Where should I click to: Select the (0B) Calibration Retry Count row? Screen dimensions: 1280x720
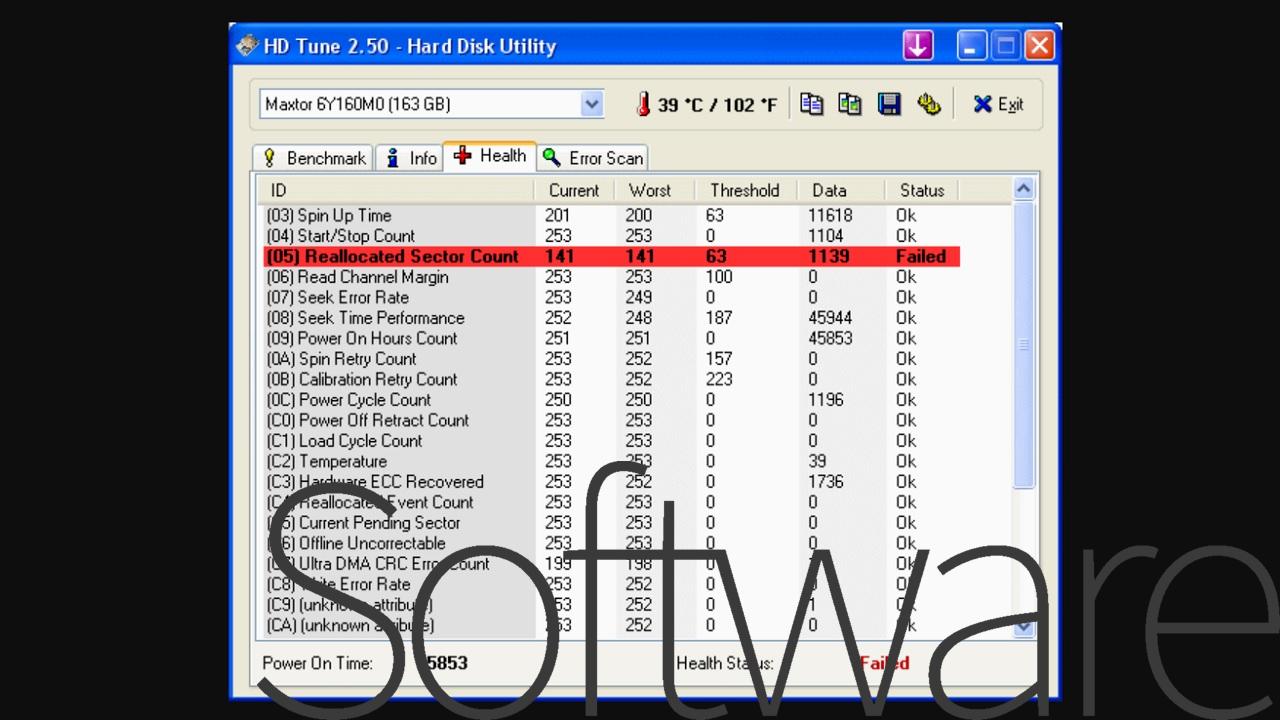pos(611,379)
